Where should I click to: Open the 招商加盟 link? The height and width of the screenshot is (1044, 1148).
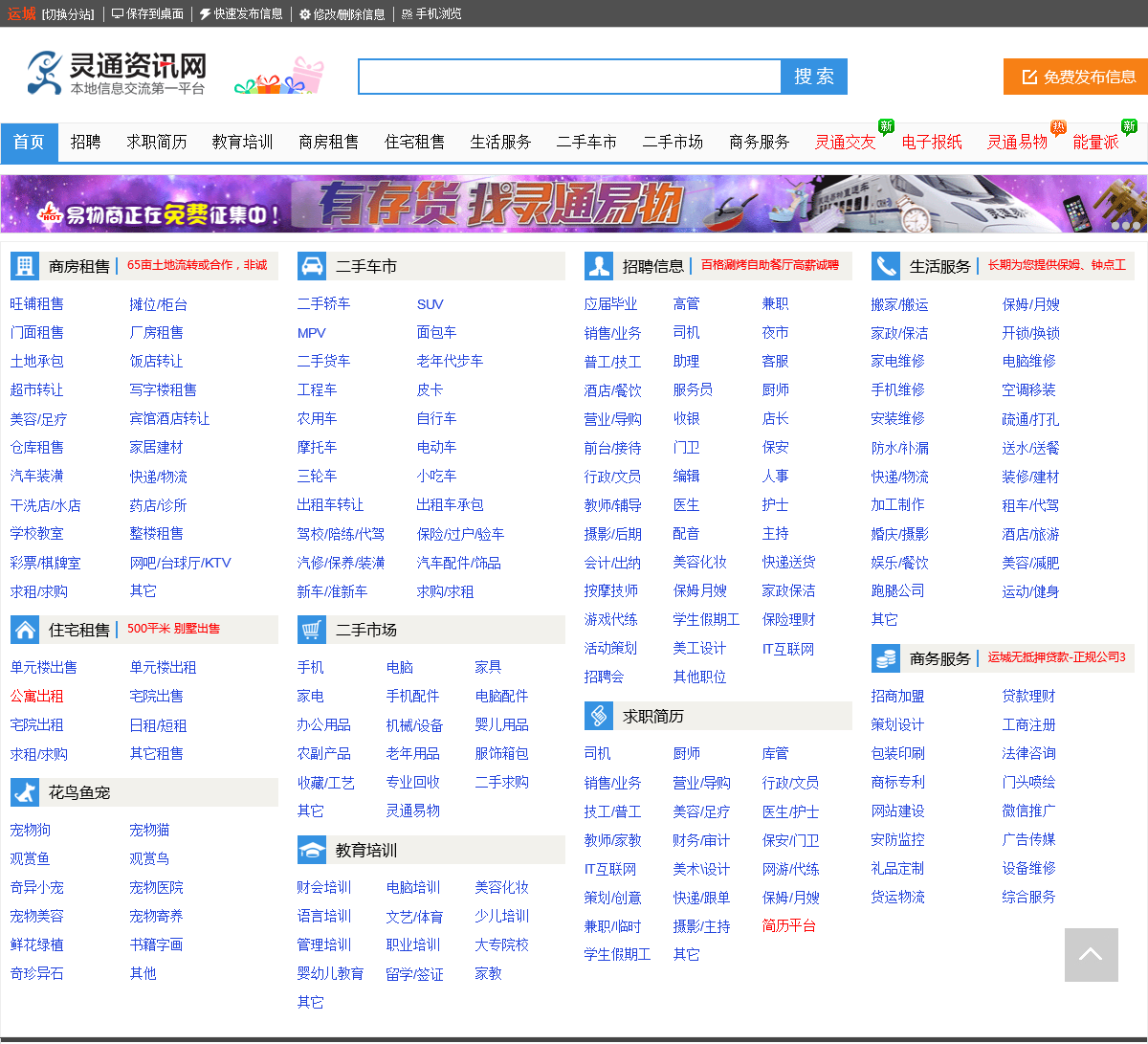click(x=898, y=696)
